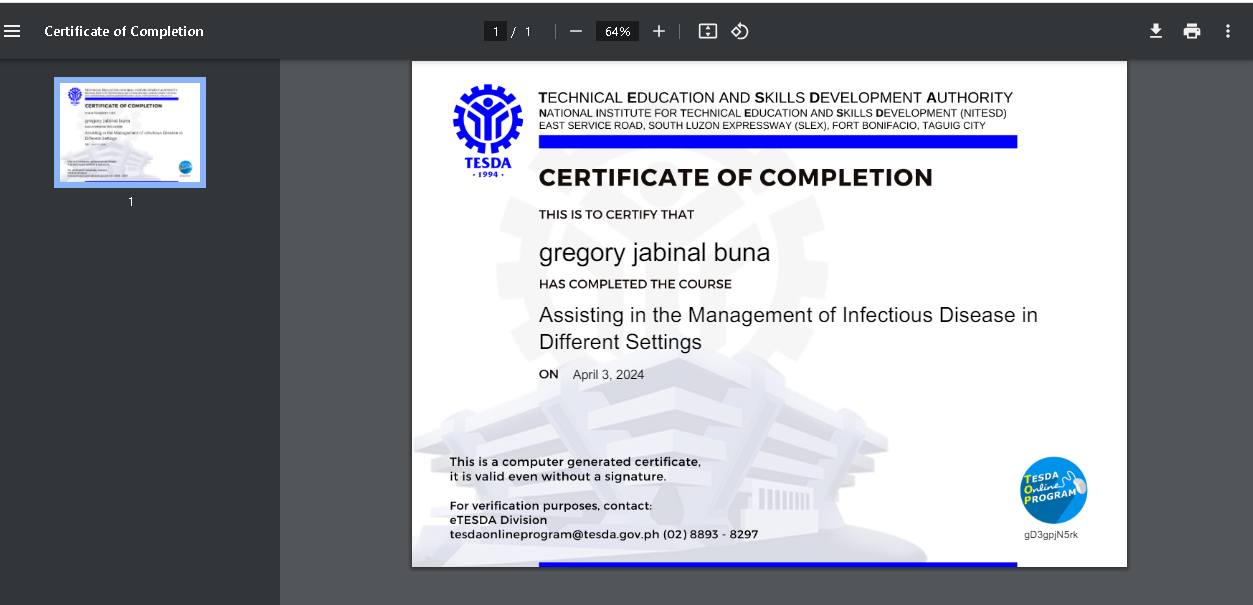Click the TESDA Online Program badge
This screenshot has height=605, width=1253.
point(1053,490)
